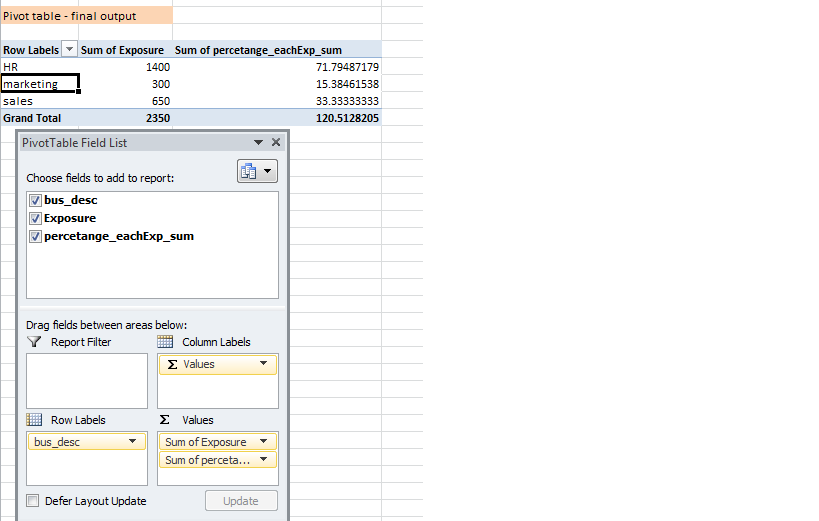Click the Column Labels grid icon
The width and height of the screenshot is (819, 521).
pyautogui.click(x=165, y=342)
